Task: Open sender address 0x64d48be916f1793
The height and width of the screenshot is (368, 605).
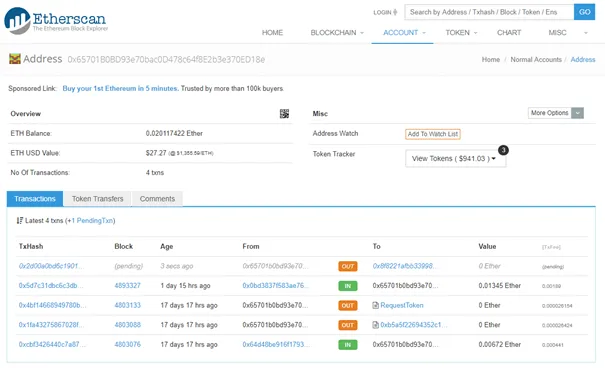Action: pyautogui.click(x=276, y=344)
